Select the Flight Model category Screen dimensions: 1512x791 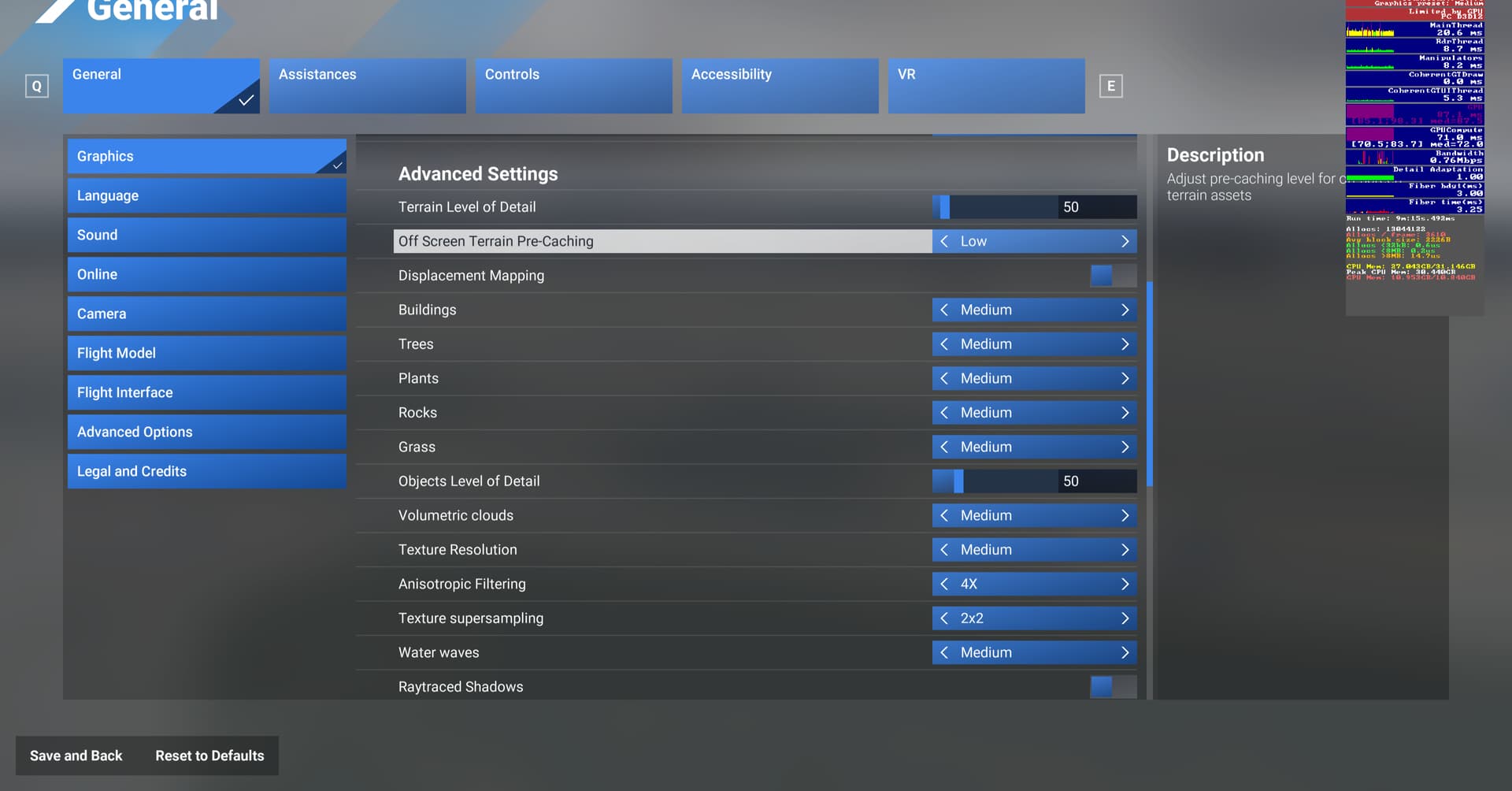(207, 353)
